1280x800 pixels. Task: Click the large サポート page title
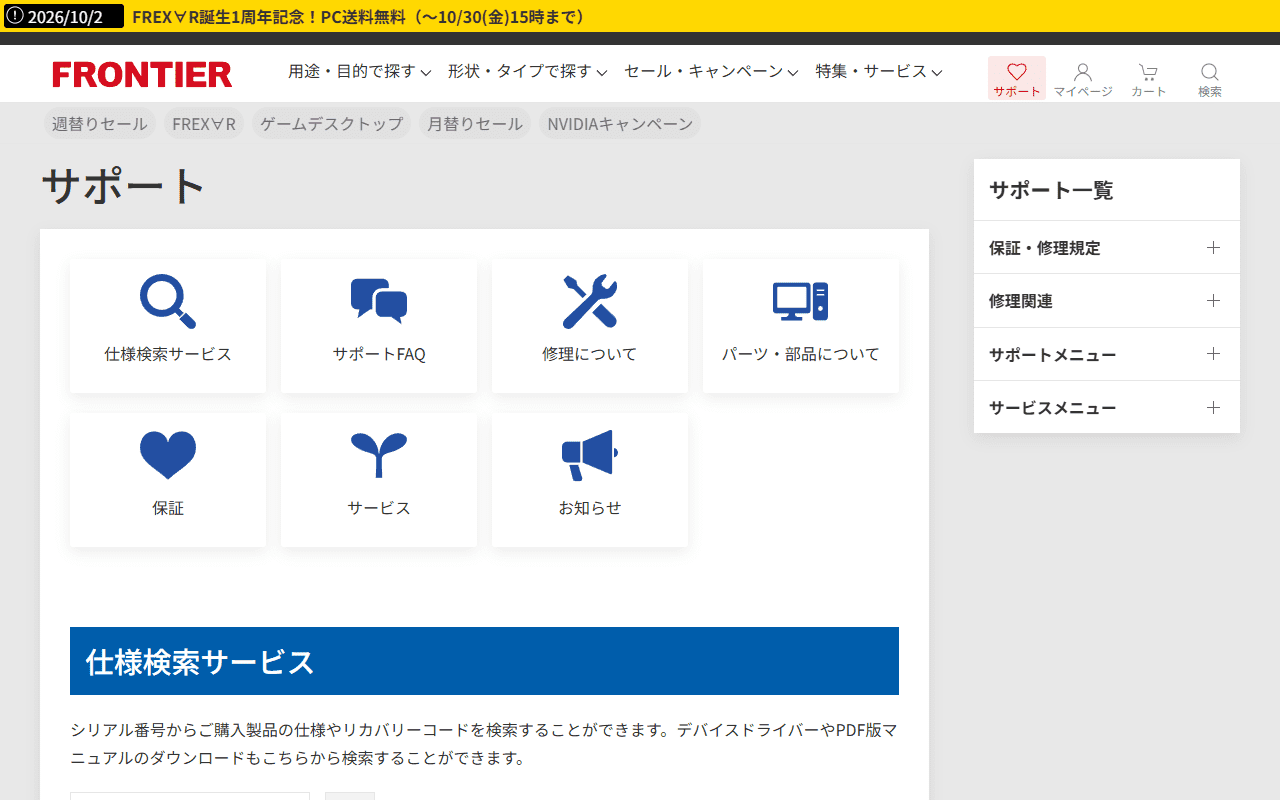[x=124, y=186]
